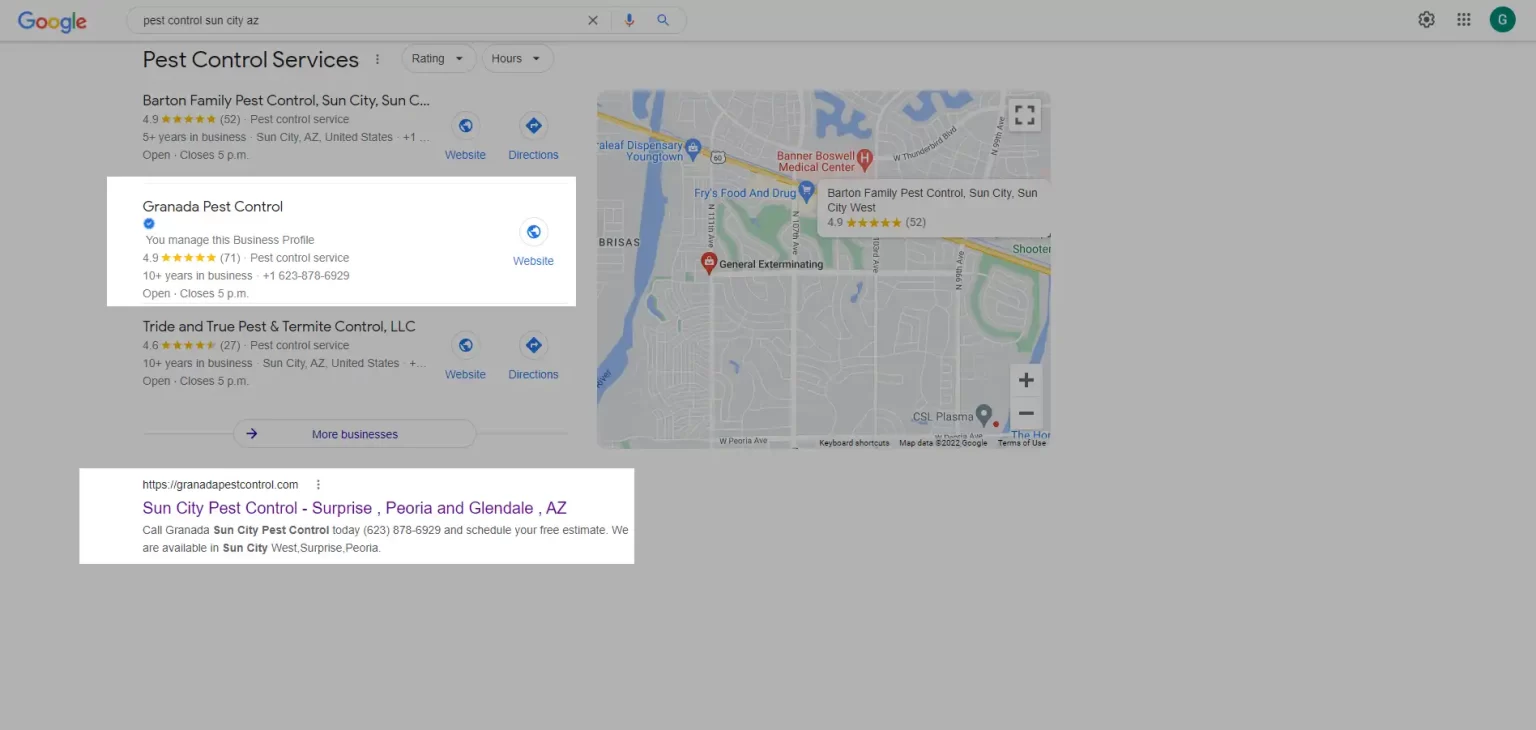Start voice search with microphone icon
Viewport: 1536px width, 730px height.
(629, 20)
